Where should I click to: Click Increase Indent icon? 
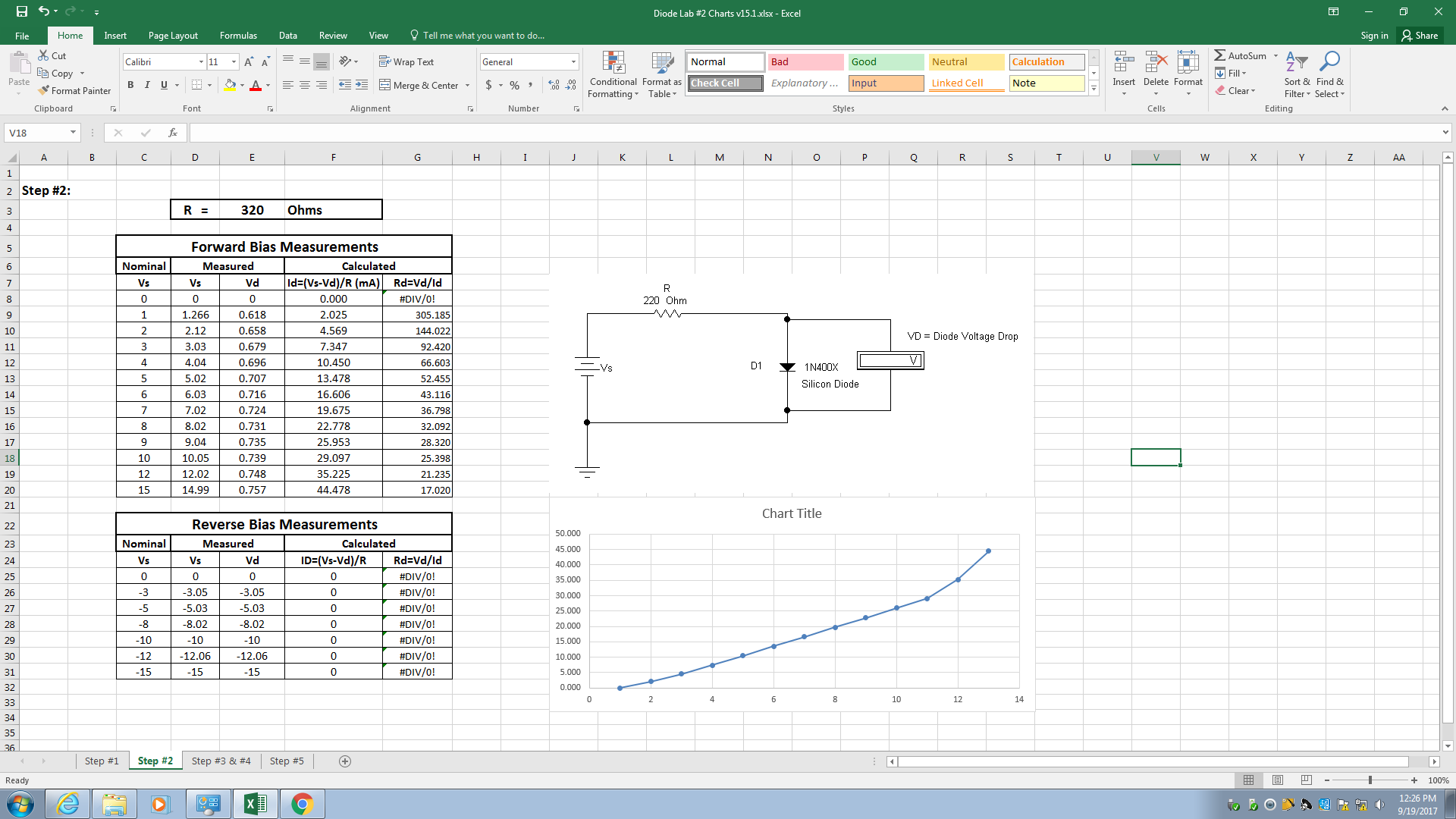point(362,85)
